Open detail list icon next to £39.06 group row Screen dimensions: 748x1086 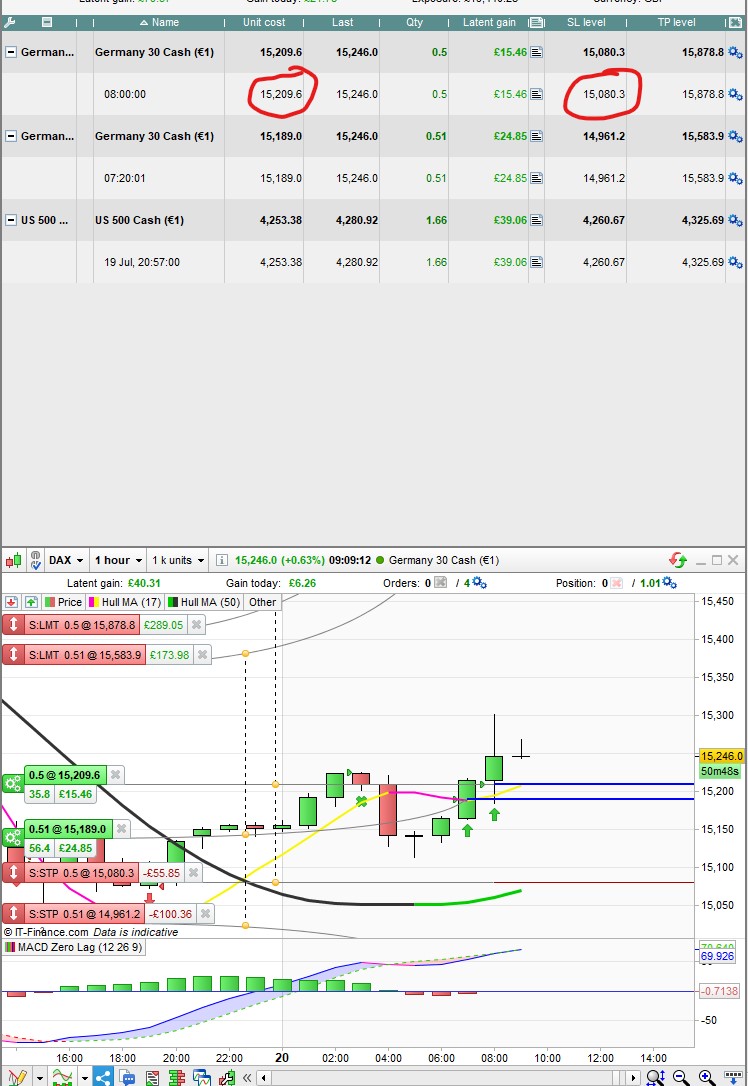[536, 220]
